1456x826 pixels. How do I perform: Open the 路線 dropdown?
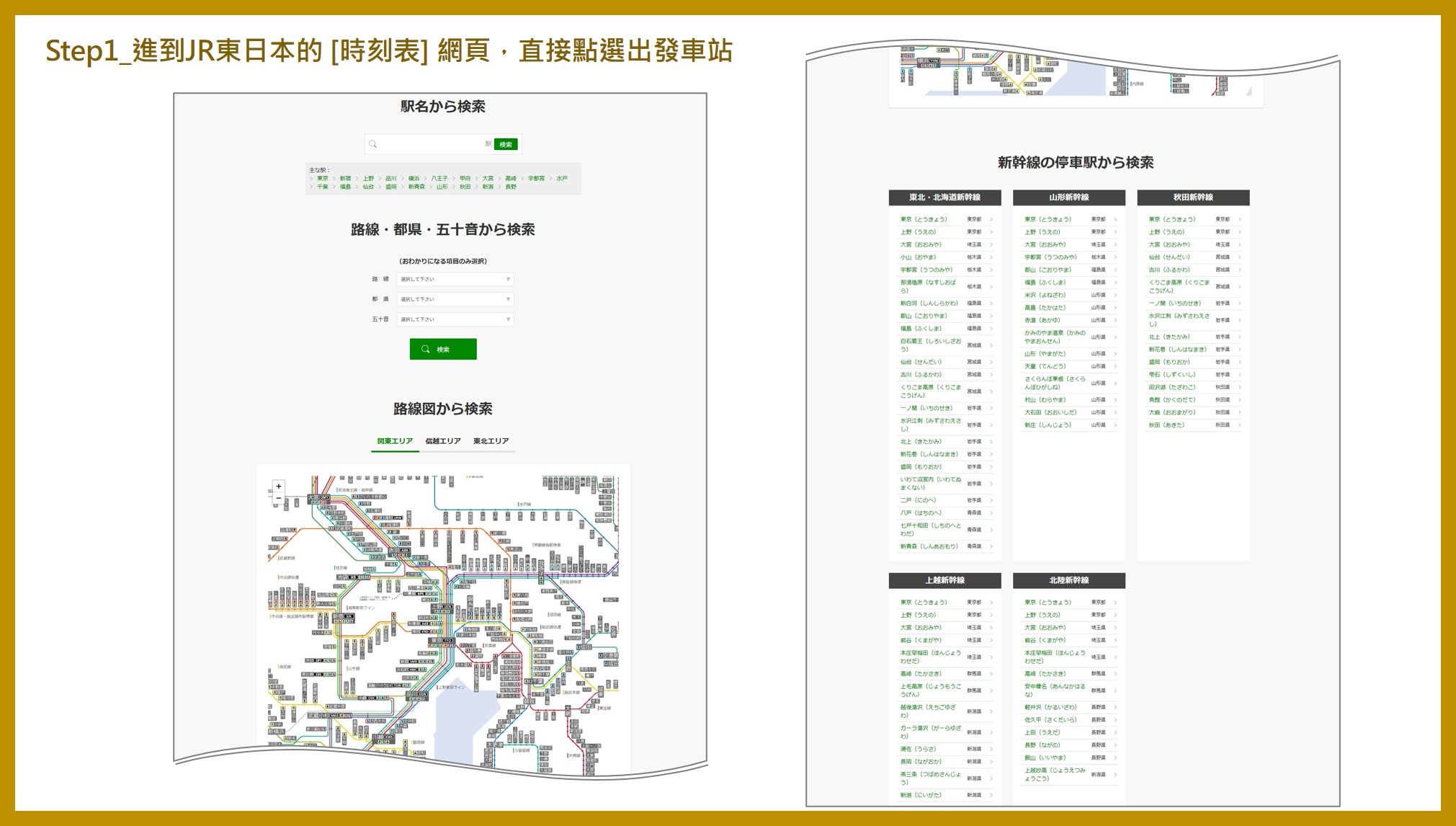pyautogui.click(x=455, y=279)
